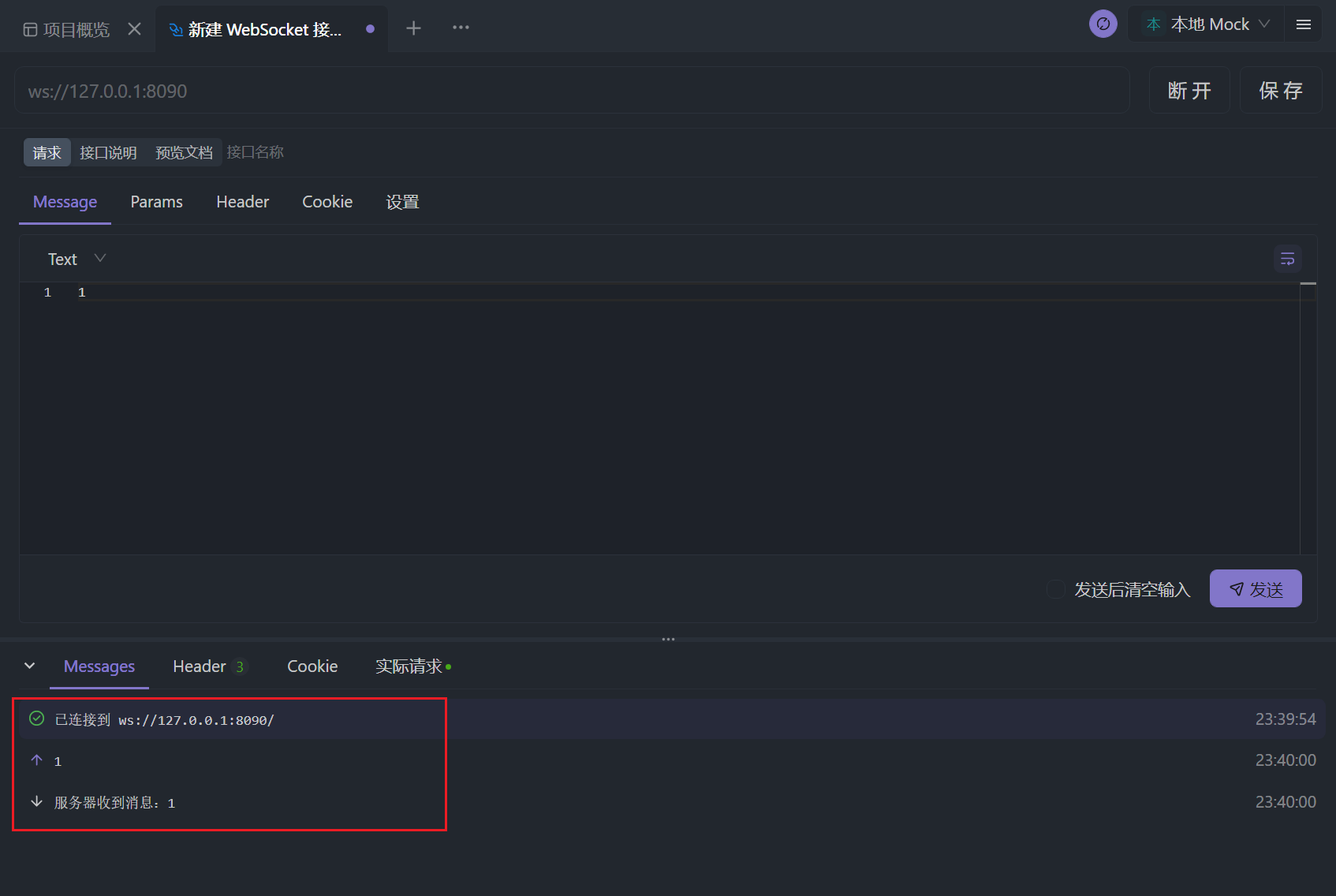Image resolution: width=1336 pixels, height=896 pixels.
Task: Click the 发送 send button
Action: (1255, 588)
